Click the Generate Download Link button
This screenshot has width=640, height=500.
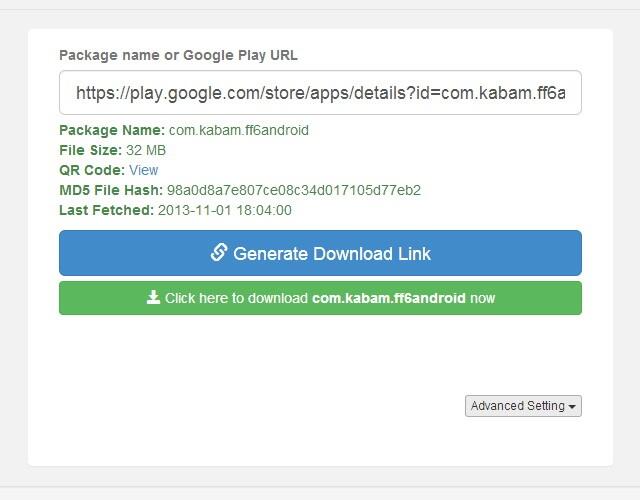(320, 253)
